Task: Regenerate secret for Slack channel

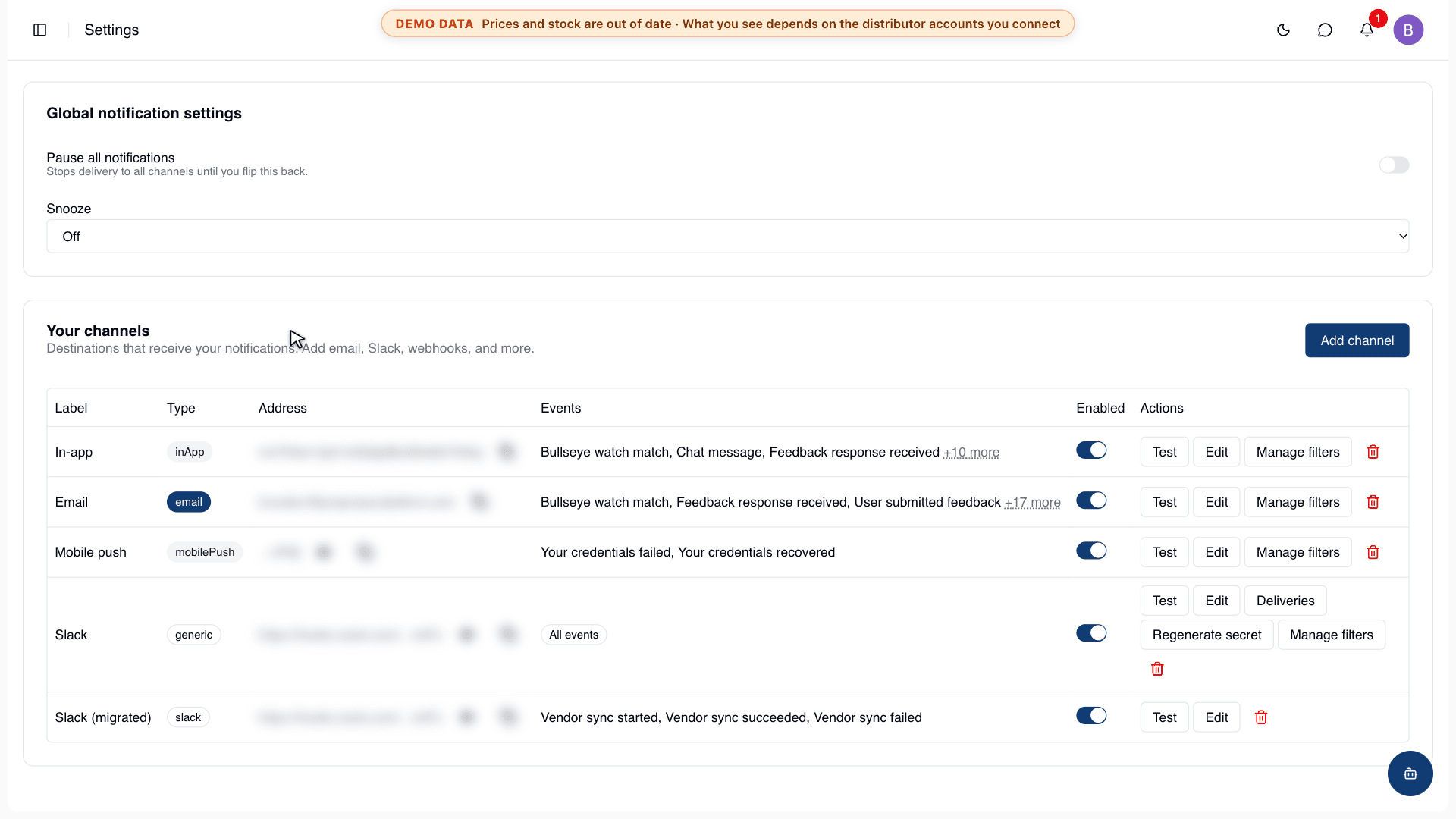Action: (1207, 635)
